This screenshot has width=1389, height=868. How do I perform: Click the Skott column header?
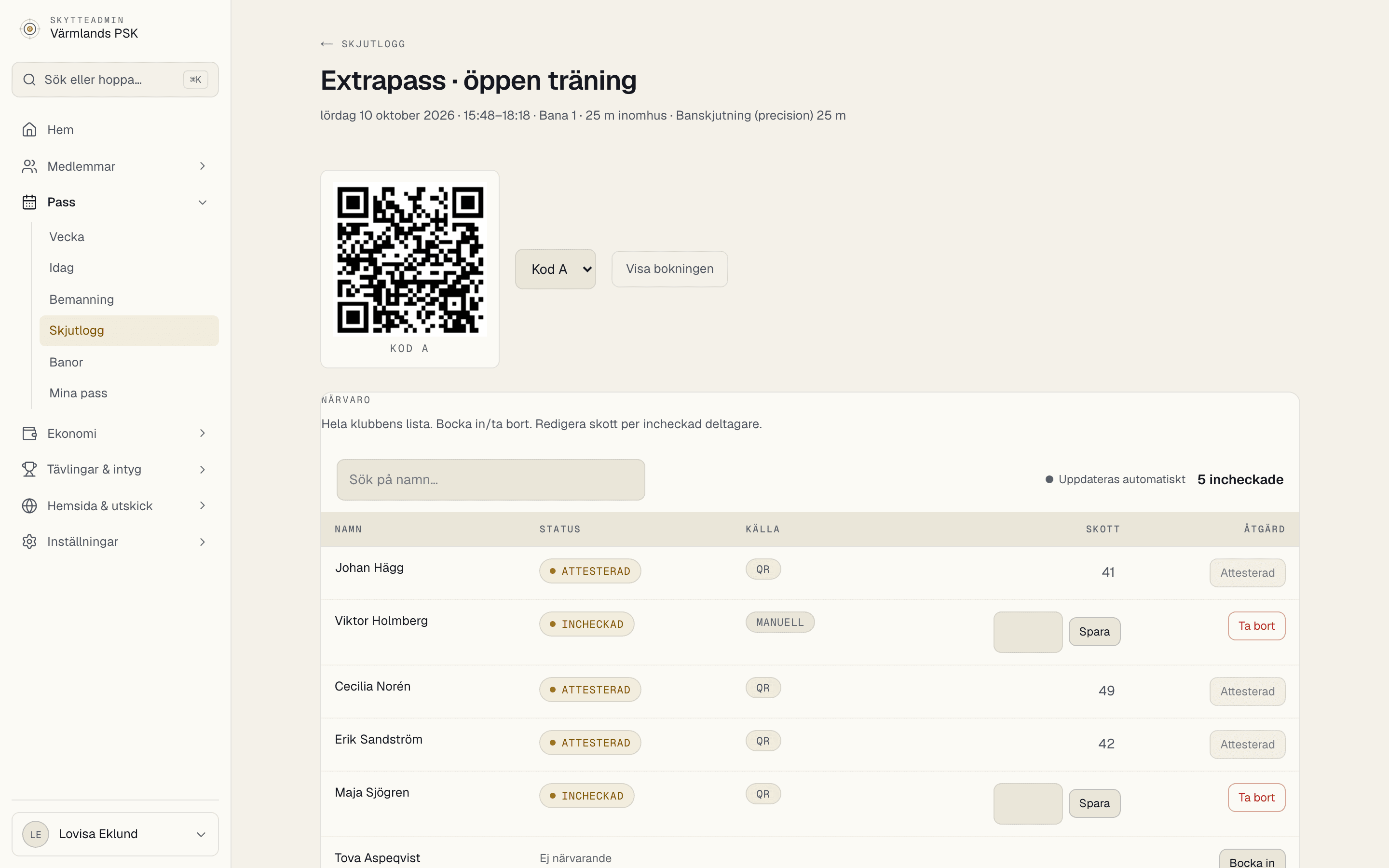coord(1103,529)
